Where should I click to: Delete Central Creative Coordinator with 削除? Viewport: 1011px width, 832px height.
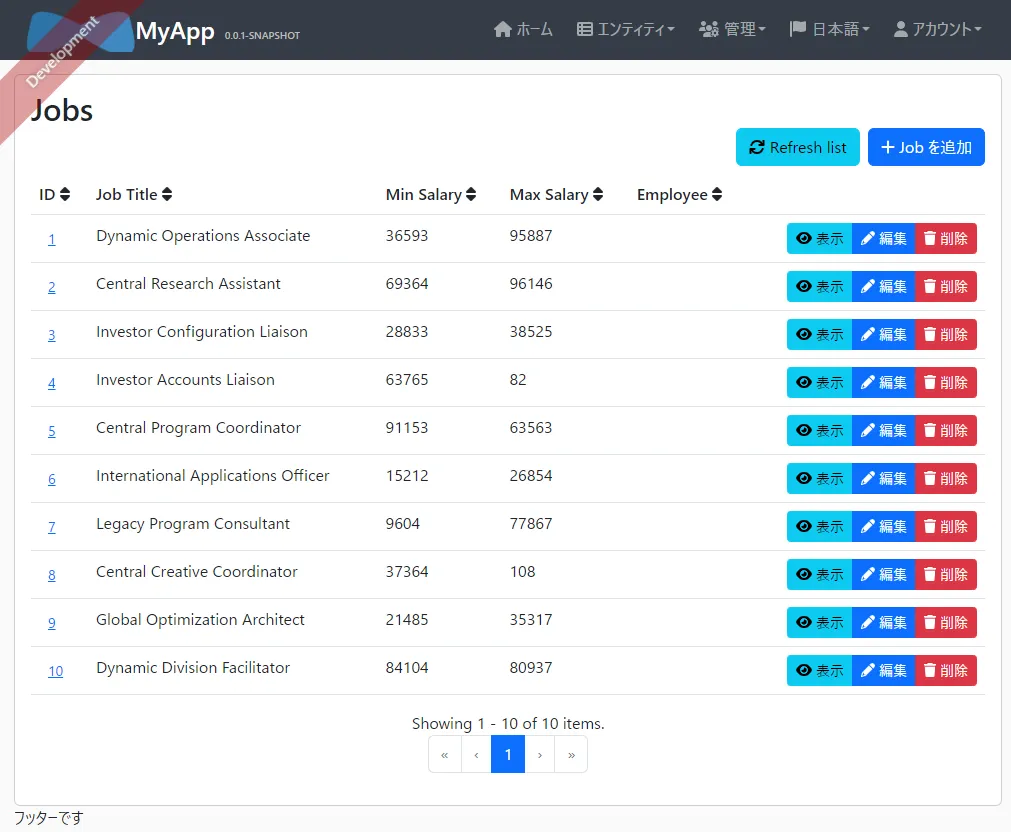point(946,575)
